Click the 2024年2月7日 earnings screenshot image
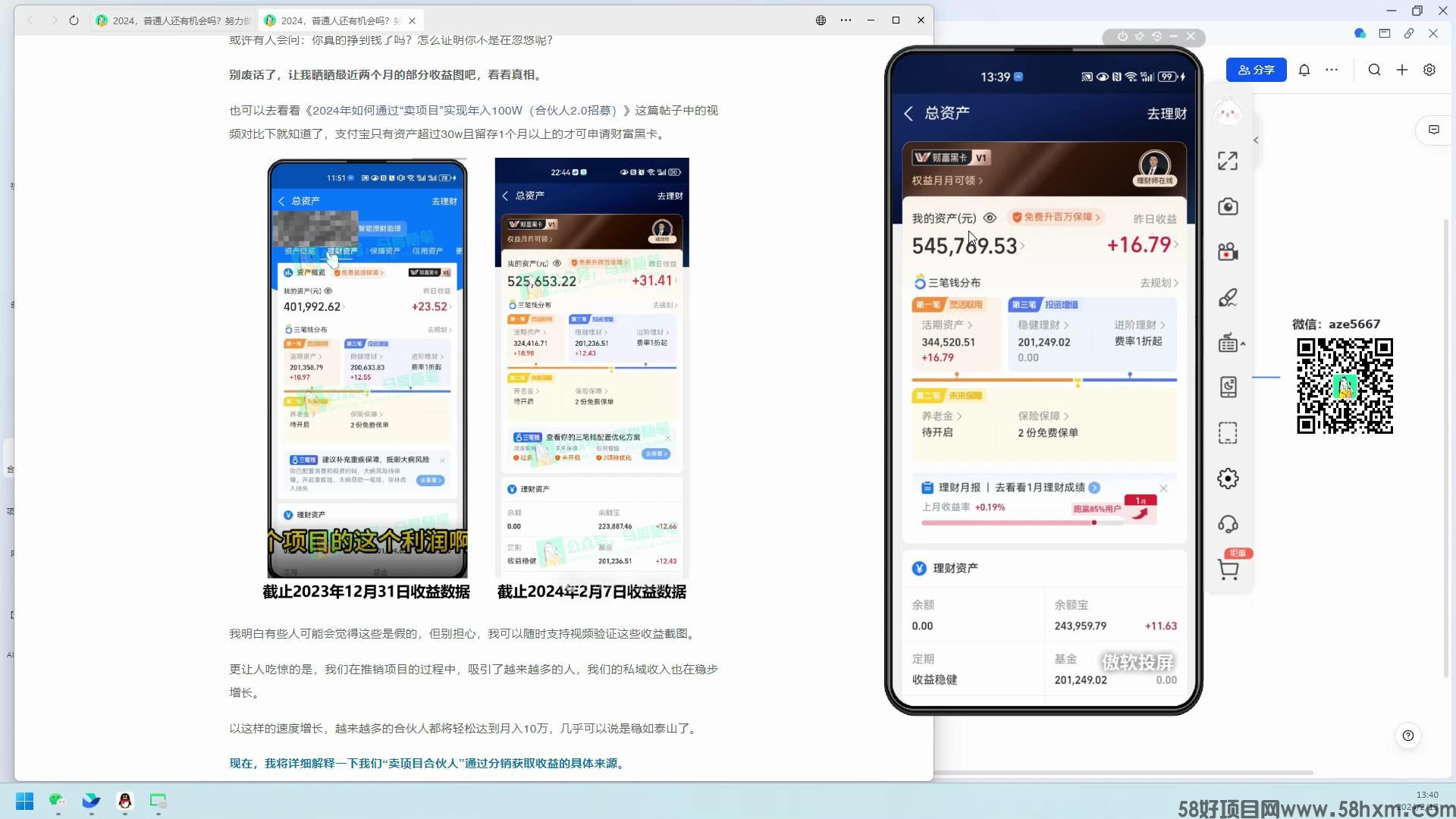 pos(591,369)
